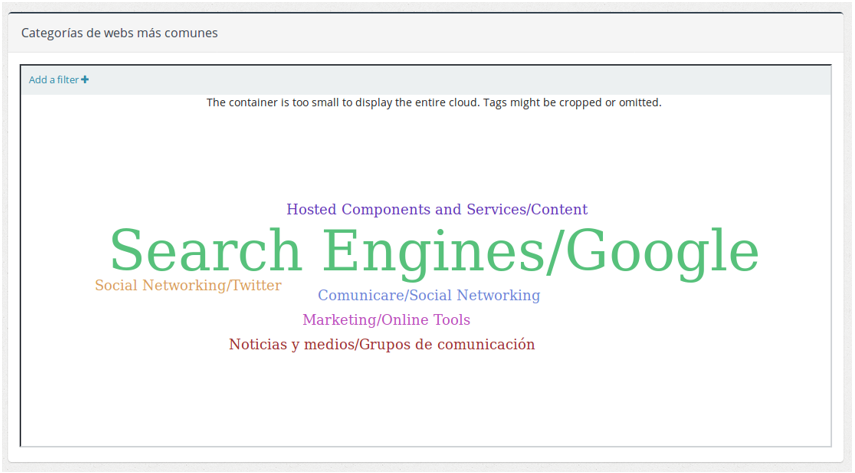Open the Add a filter link
Image resolution: width=855 pixels, height=473 pixels.
[54, 80]
